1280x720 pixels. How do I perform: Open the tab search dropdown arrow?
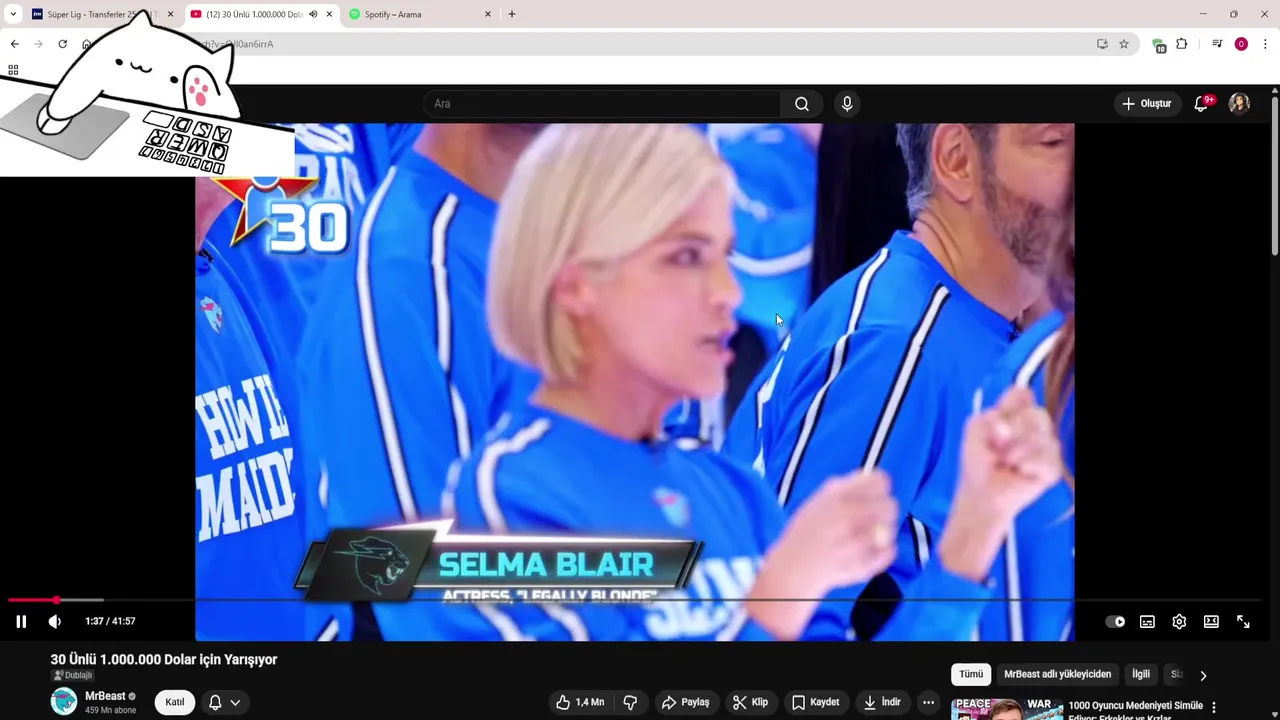[x=13, y=14]
